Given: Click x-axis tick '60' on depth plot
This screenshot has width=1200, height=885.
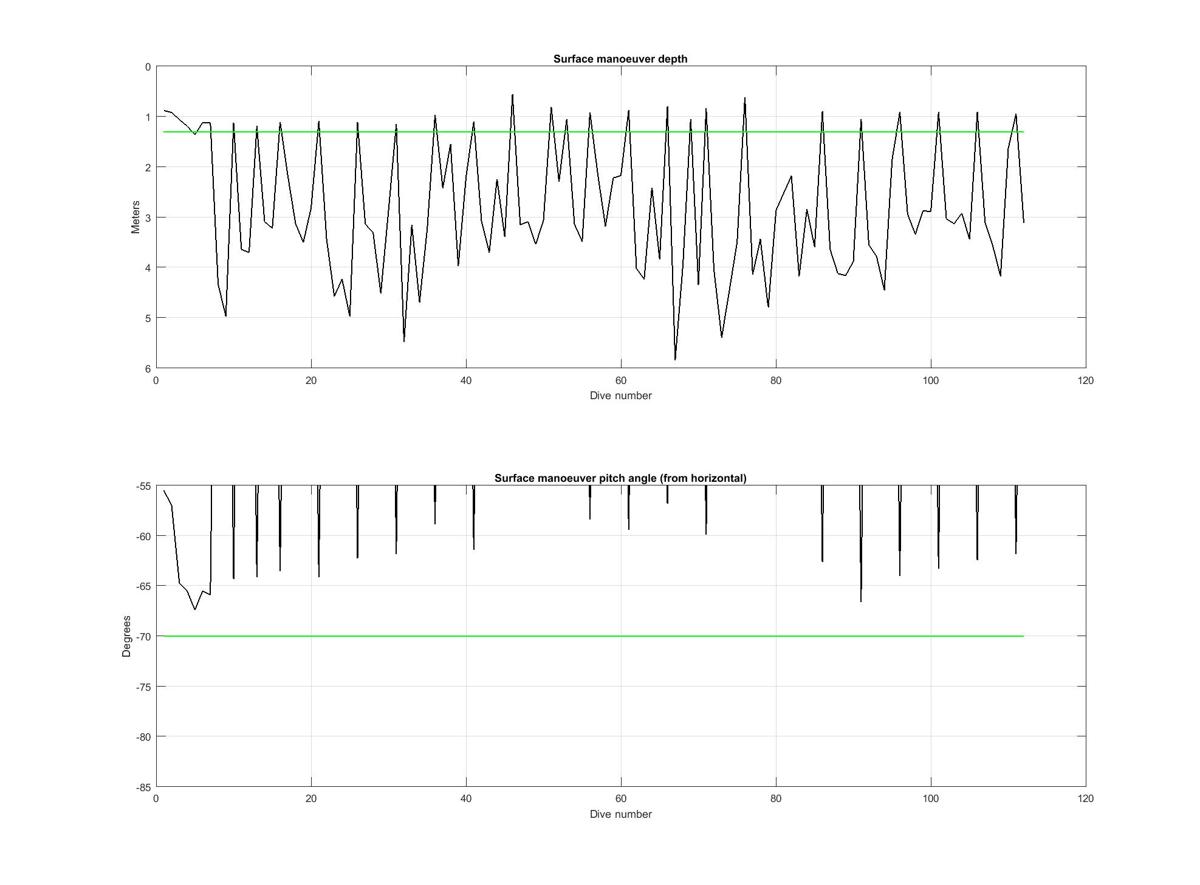Looking at the screenshot, I should pos(621,380).
